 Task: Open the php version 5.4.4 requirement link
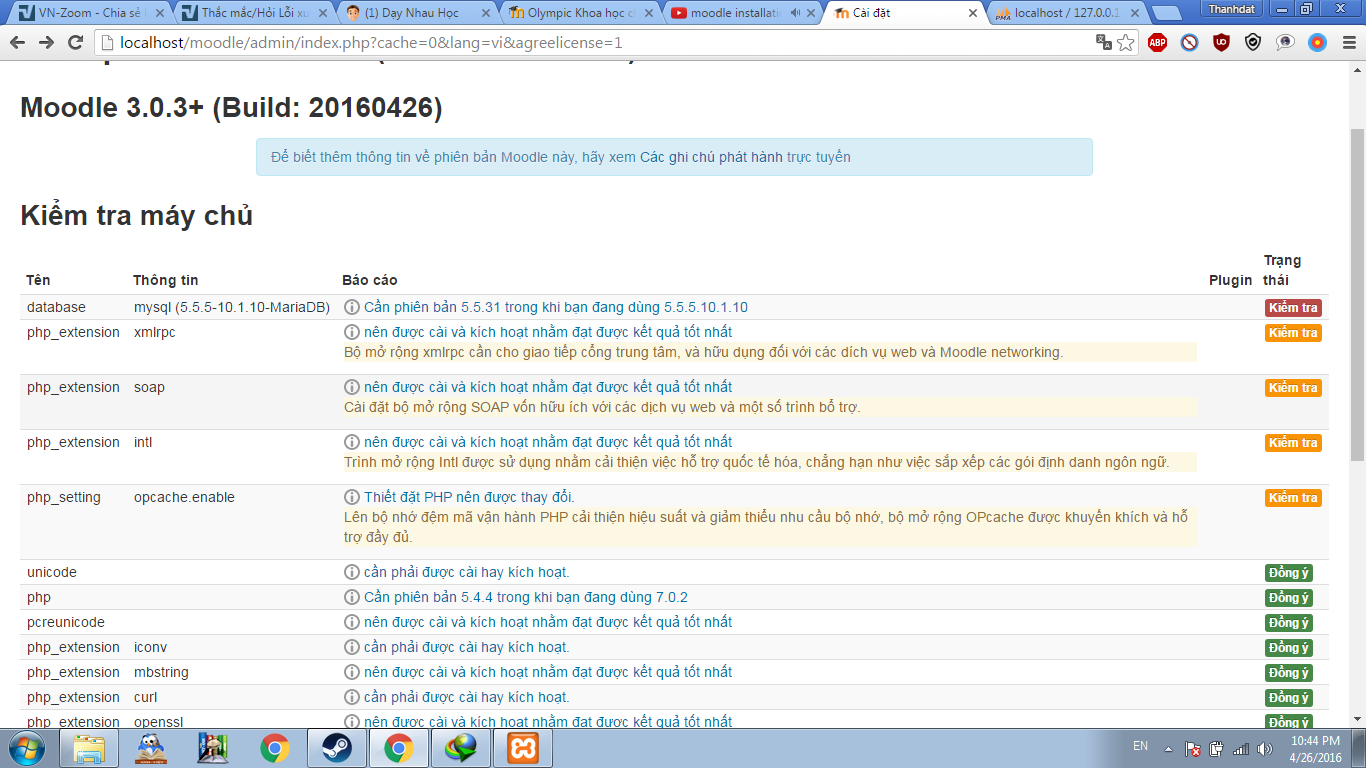click(x=525, y=597)
